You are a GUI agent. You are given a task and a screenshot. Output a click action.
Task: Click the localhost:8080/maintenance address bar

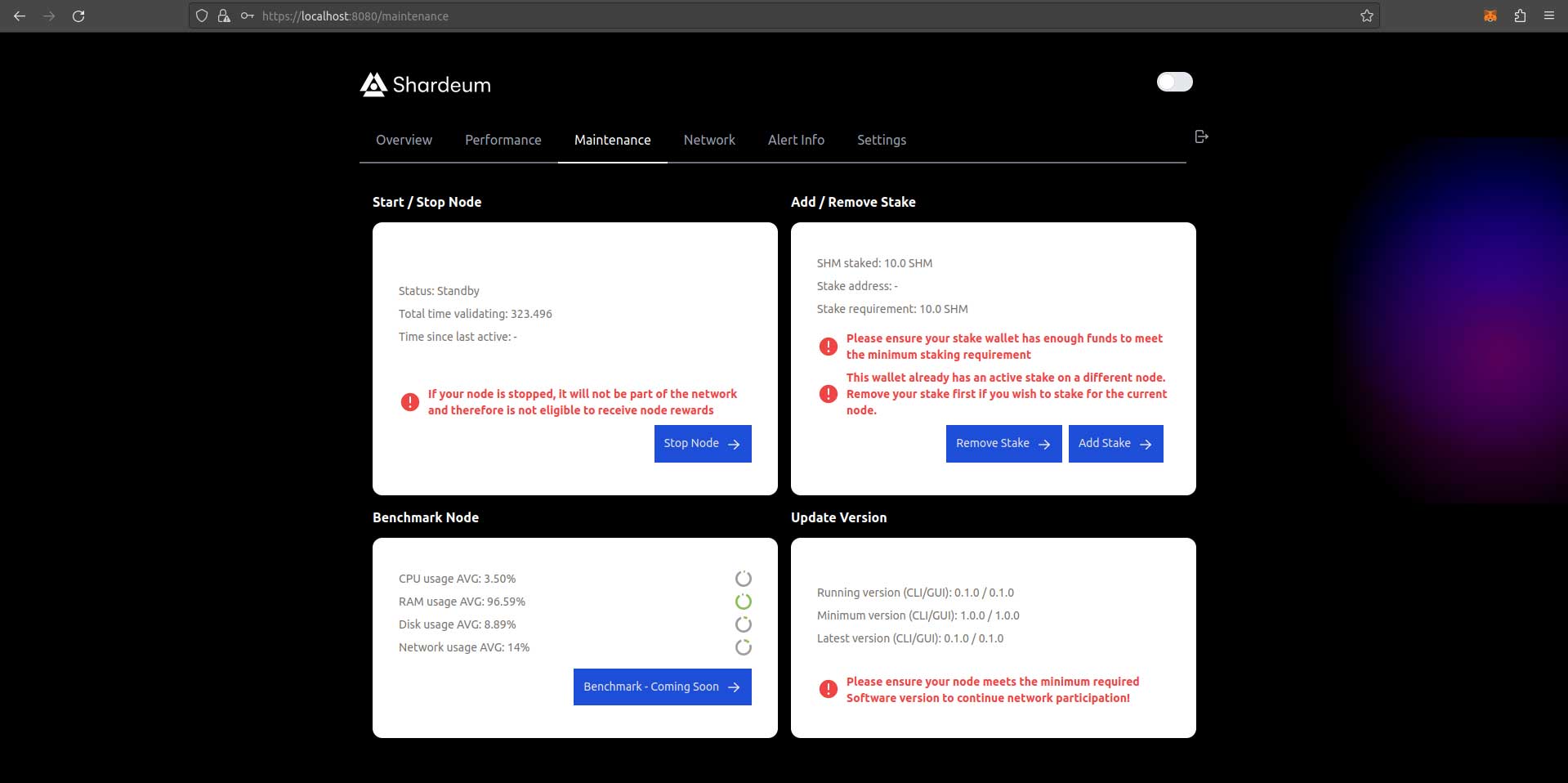click(x=784, y=16)
